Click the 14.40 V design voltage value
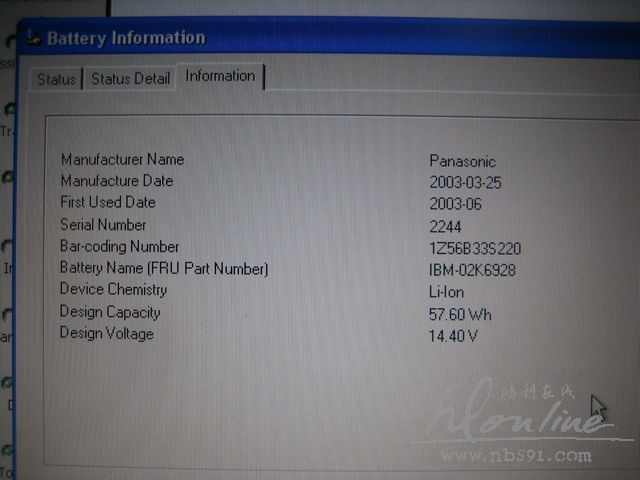640x480 pixels. coord(453,336)
